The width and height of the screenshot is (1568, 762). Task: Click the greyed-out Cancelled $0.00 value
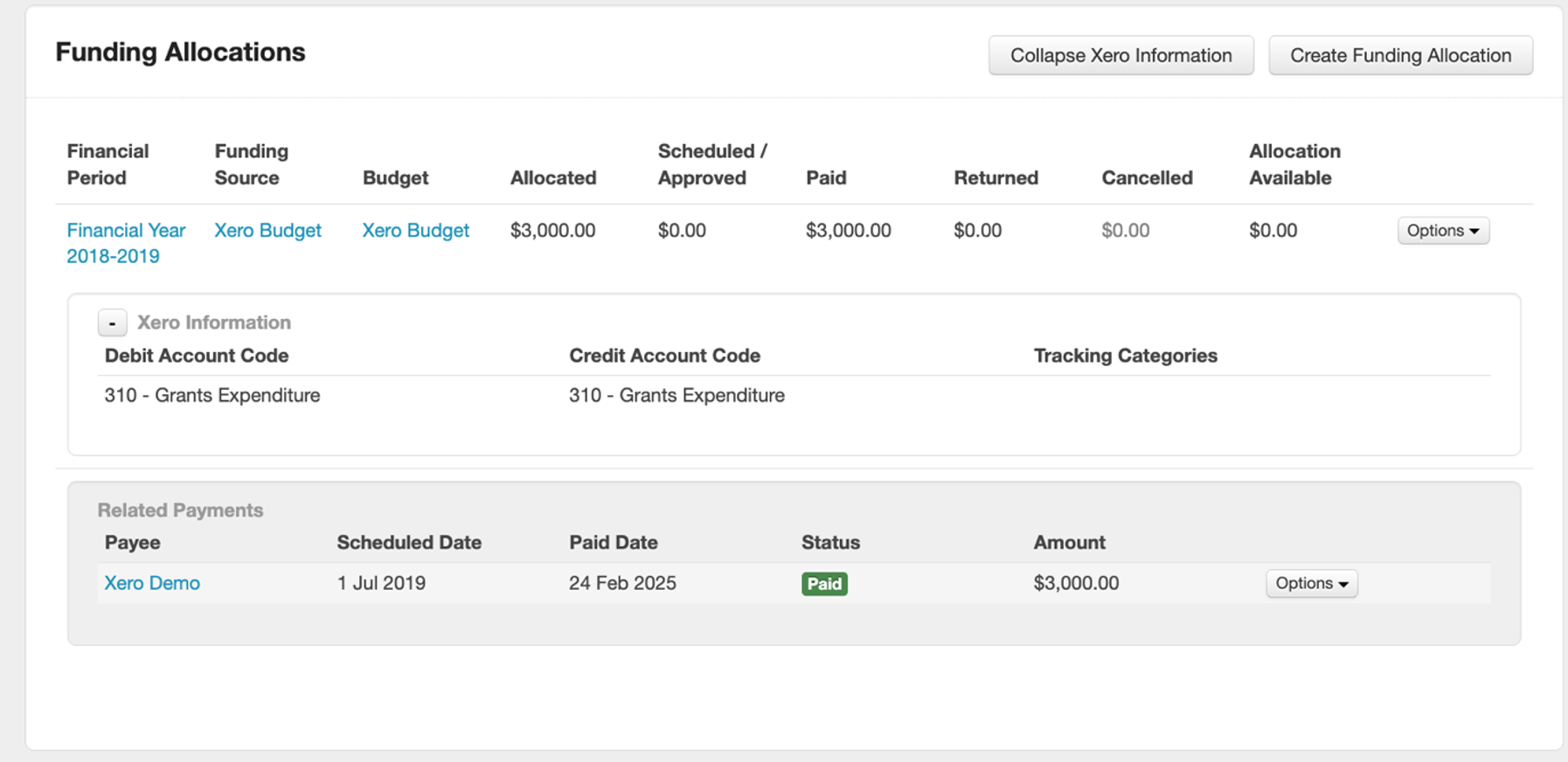(1125, 231)
